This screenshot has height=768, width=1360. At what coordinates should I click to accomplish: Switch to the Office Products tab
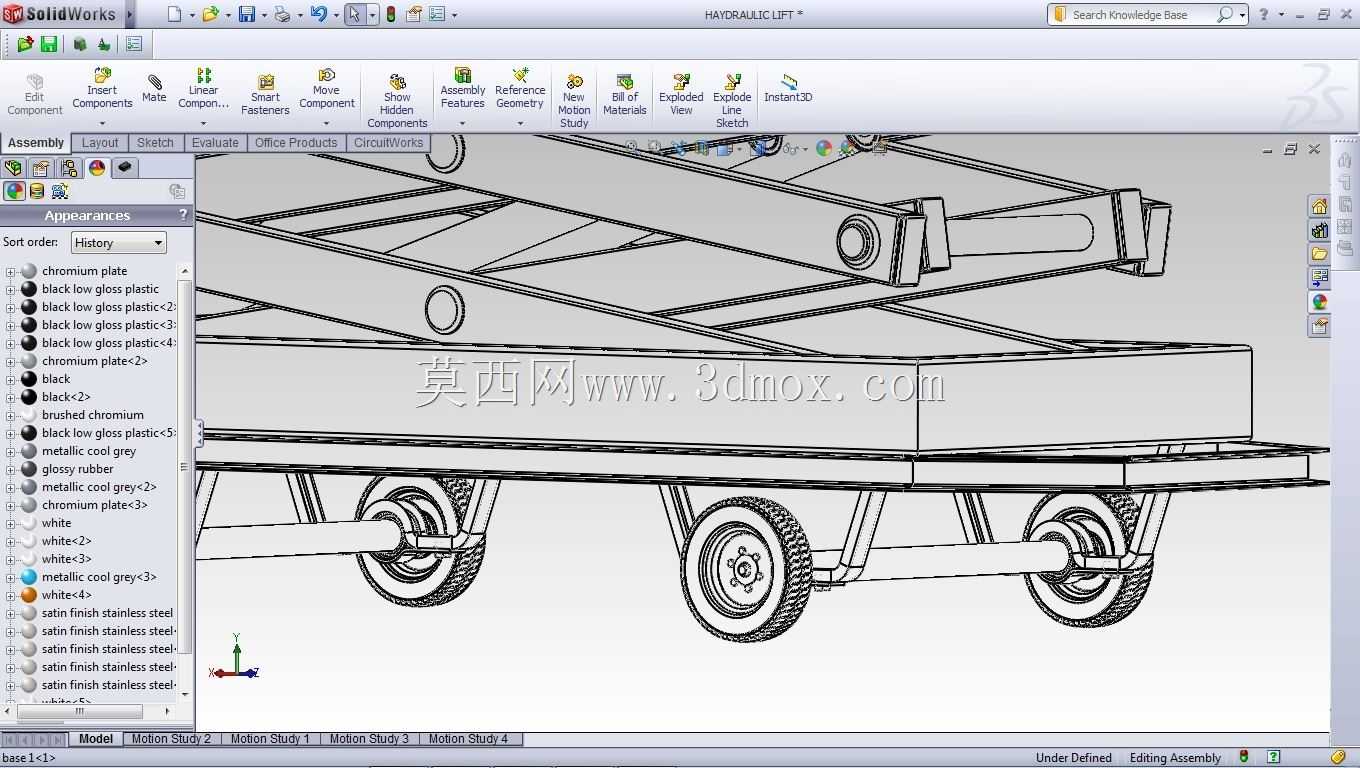pos(296,143)
